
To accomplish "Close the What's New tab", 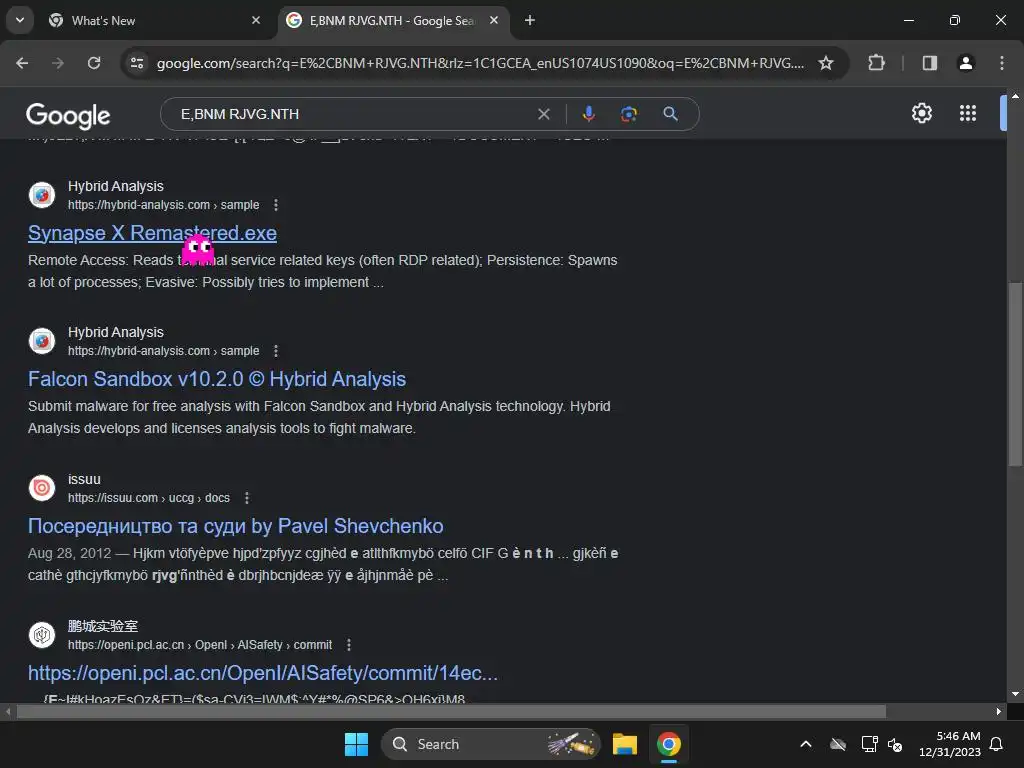I will 256,20.
